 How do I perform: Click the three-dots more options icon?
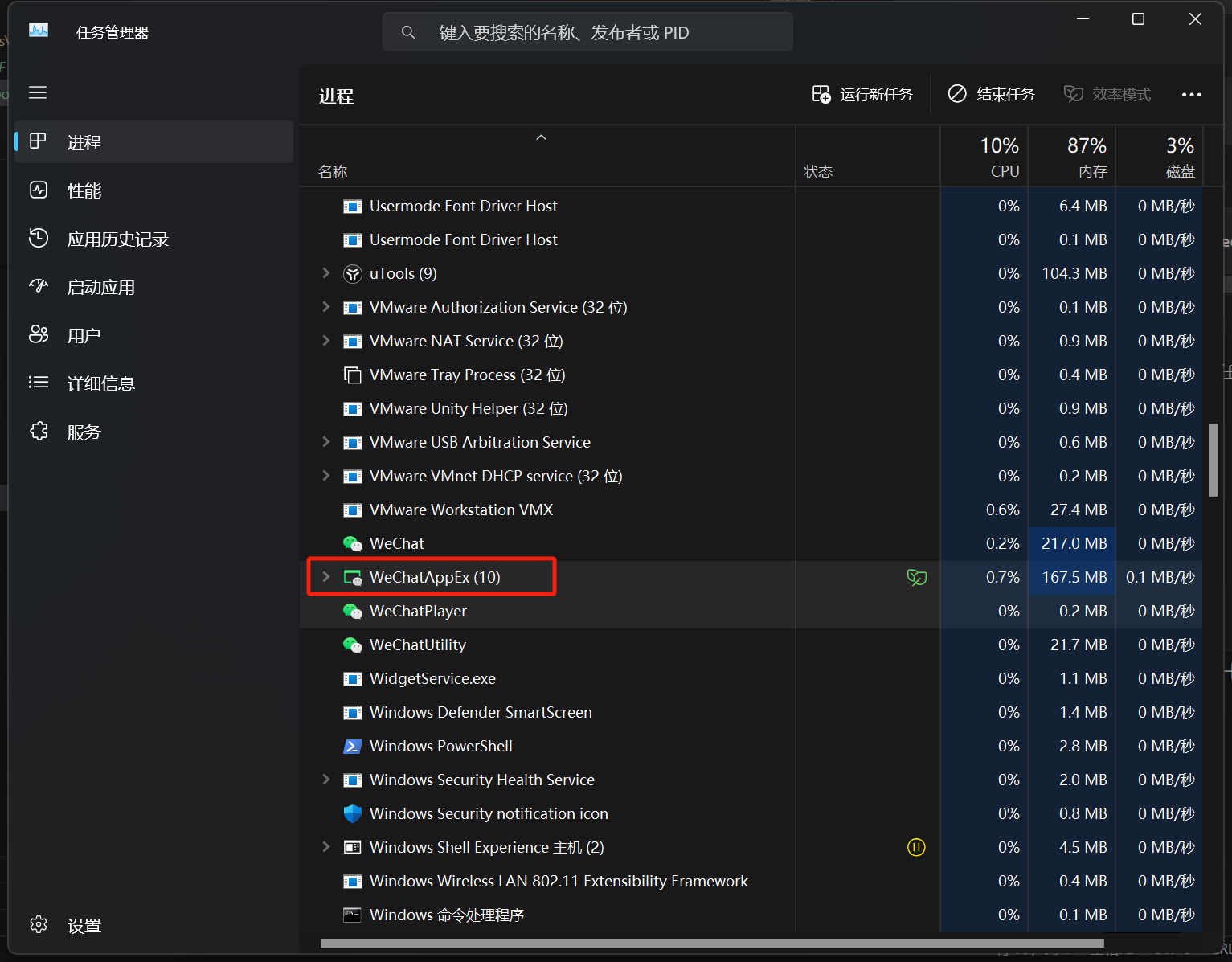1192,95
